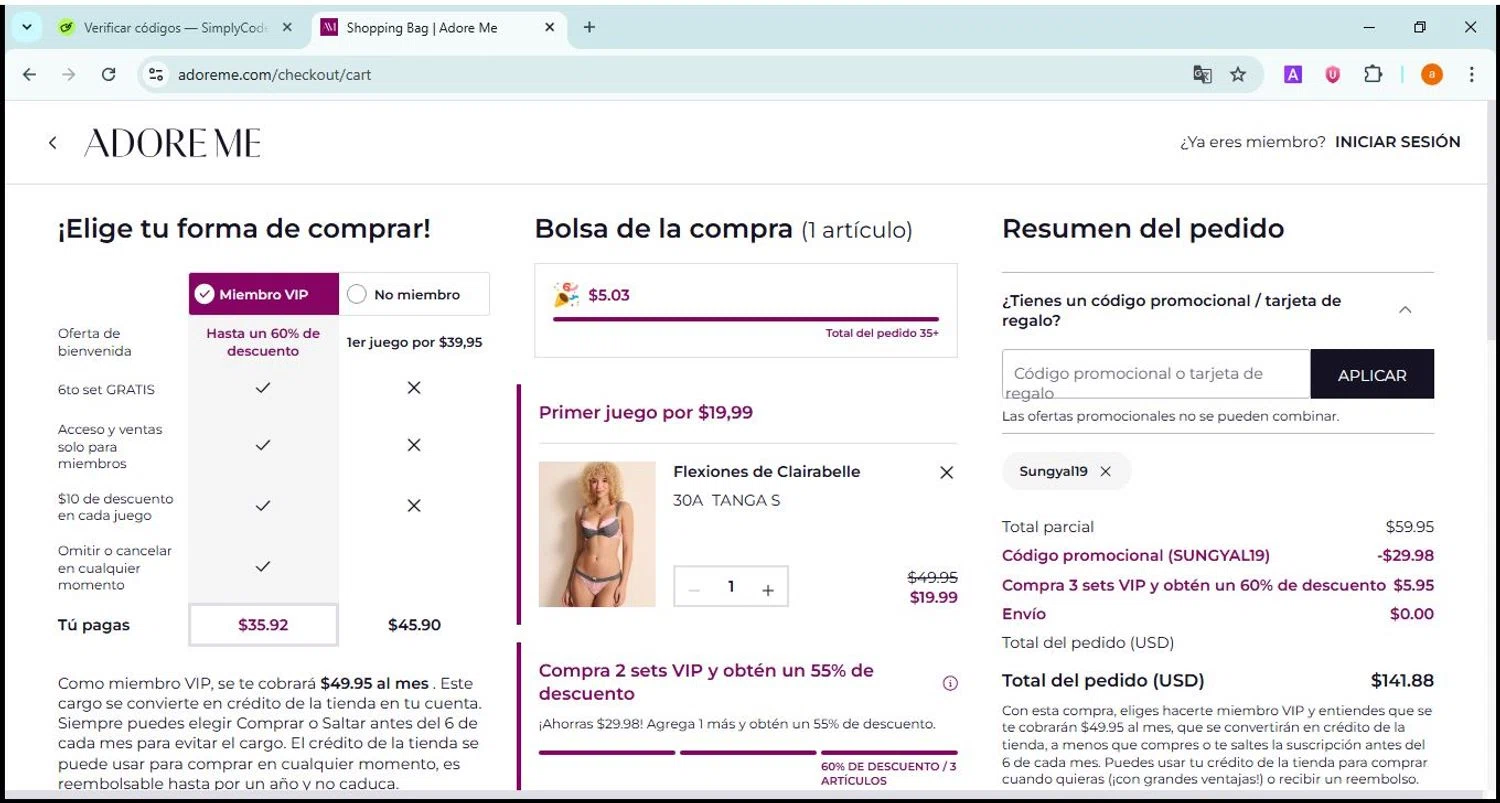
Task: Click the Sungyal19 promo chip label
Action: pos(1053,472)
